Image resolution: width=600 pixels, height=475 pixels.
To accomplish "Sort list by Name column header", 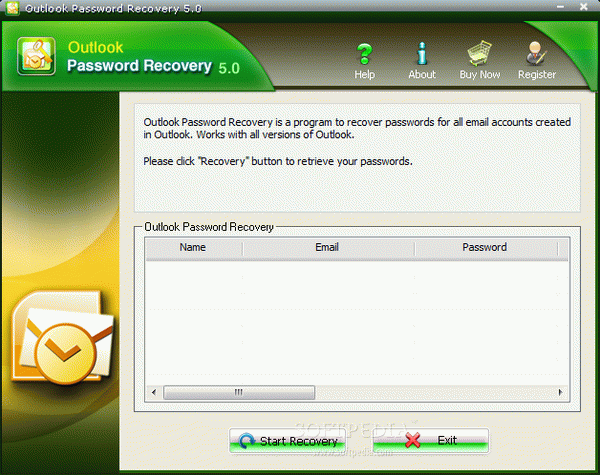I will tap(194, 248).
